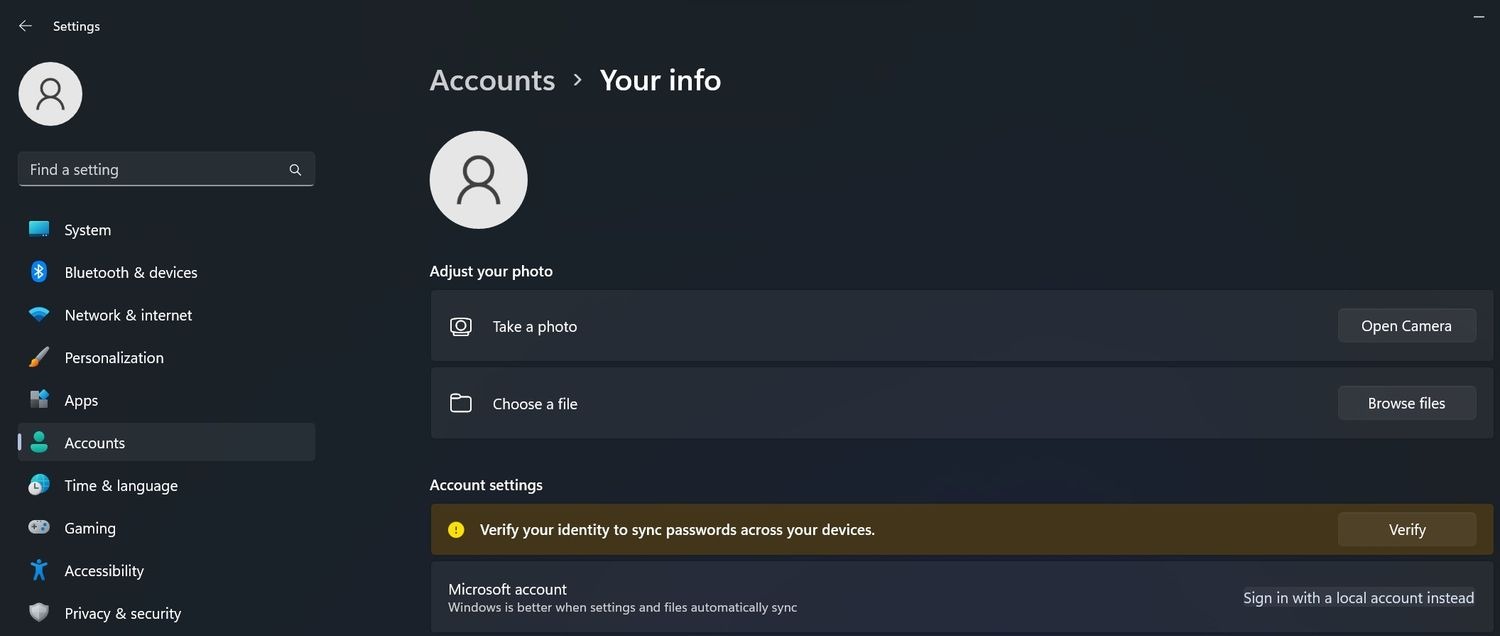1500x636 pixels.
Task: Click the Accessibility figure icon
Action: 39,570
